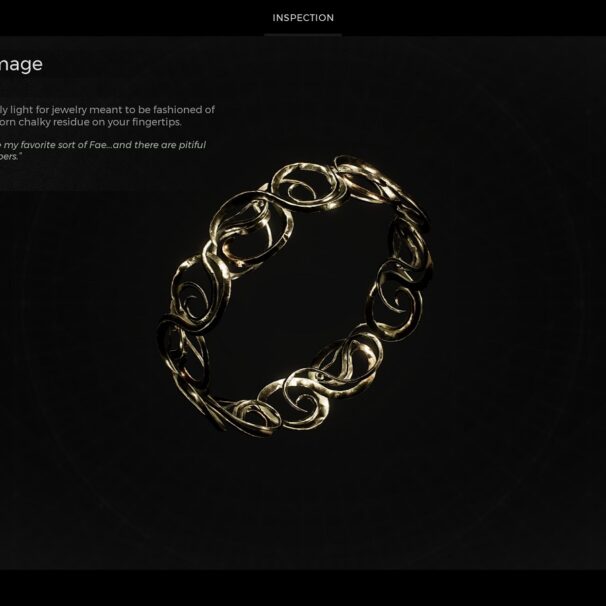Viewport: 606px width, 606px height.
Task: Select the "light for jewelry" description line
Action: 107,110
